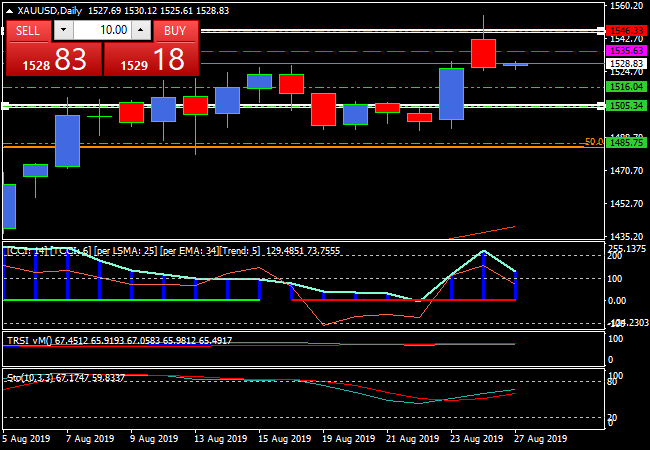This screenshot has height=450, width=650.
Task: Select the green 1516.04 level label
Action: pyautogui.click(x=626, y=88)
